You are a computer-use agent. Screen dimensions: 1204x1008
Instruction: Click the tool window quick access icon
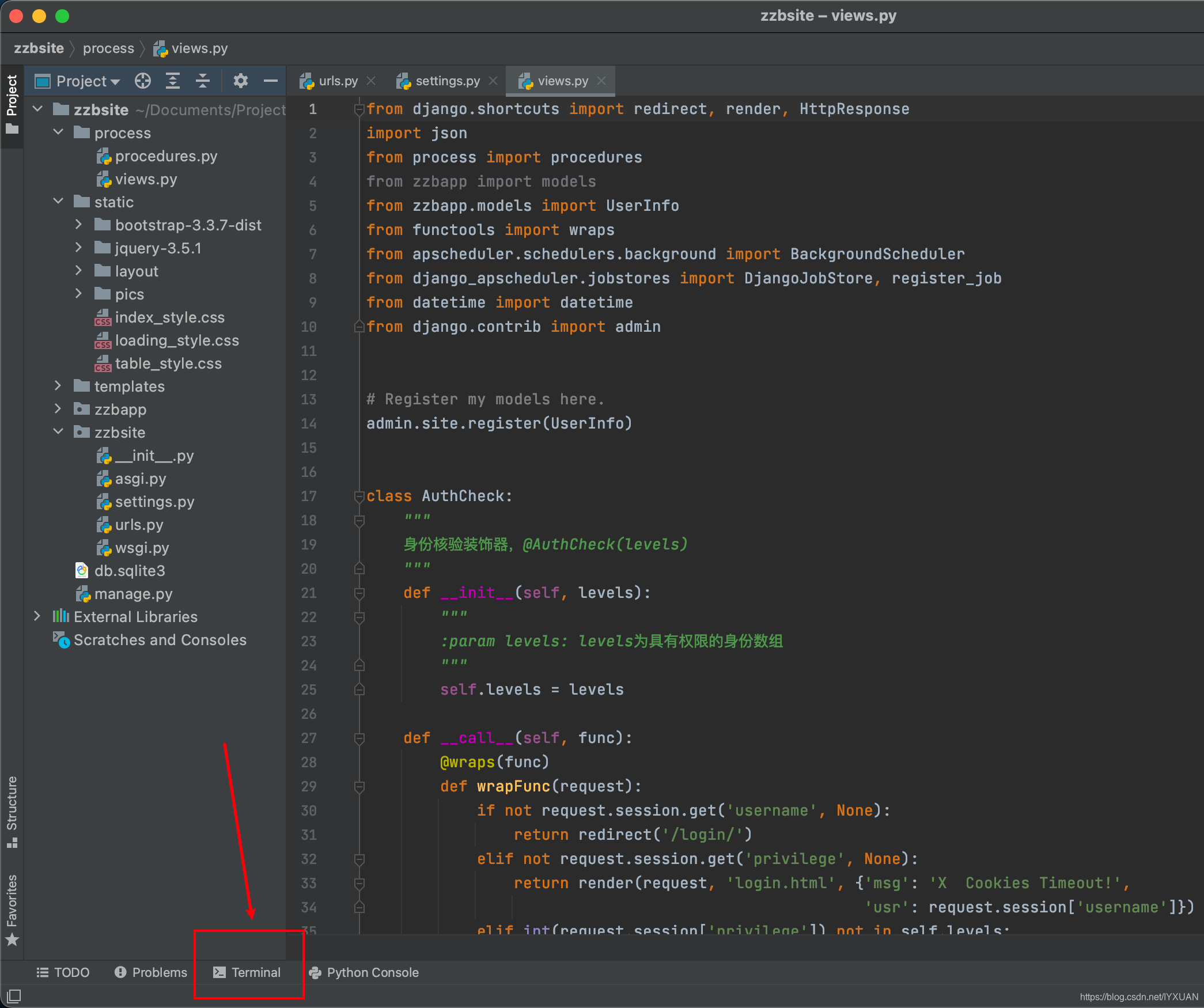[x=14, y=995]
